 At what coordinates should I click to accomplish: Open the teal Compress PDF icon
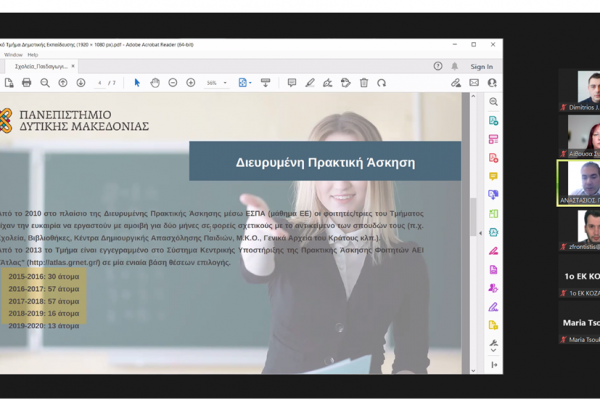[x=494, y=232]
